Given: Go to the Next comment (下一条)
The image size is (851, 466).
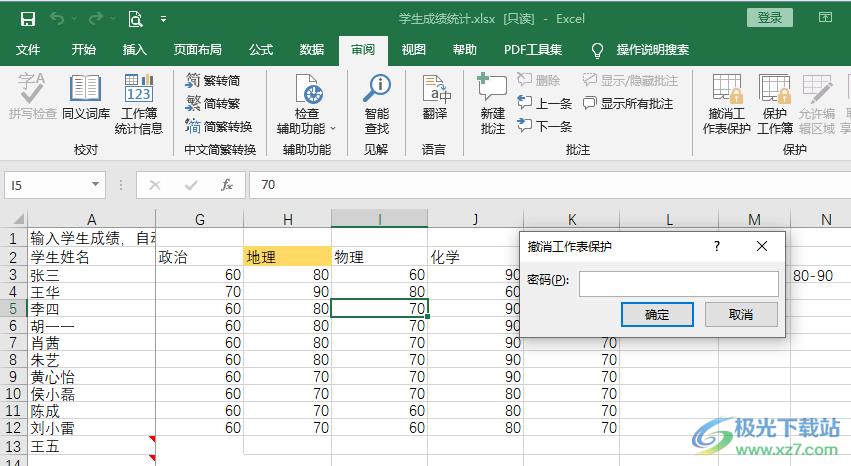Looking at the screenshot, I should tap(545, 126).
